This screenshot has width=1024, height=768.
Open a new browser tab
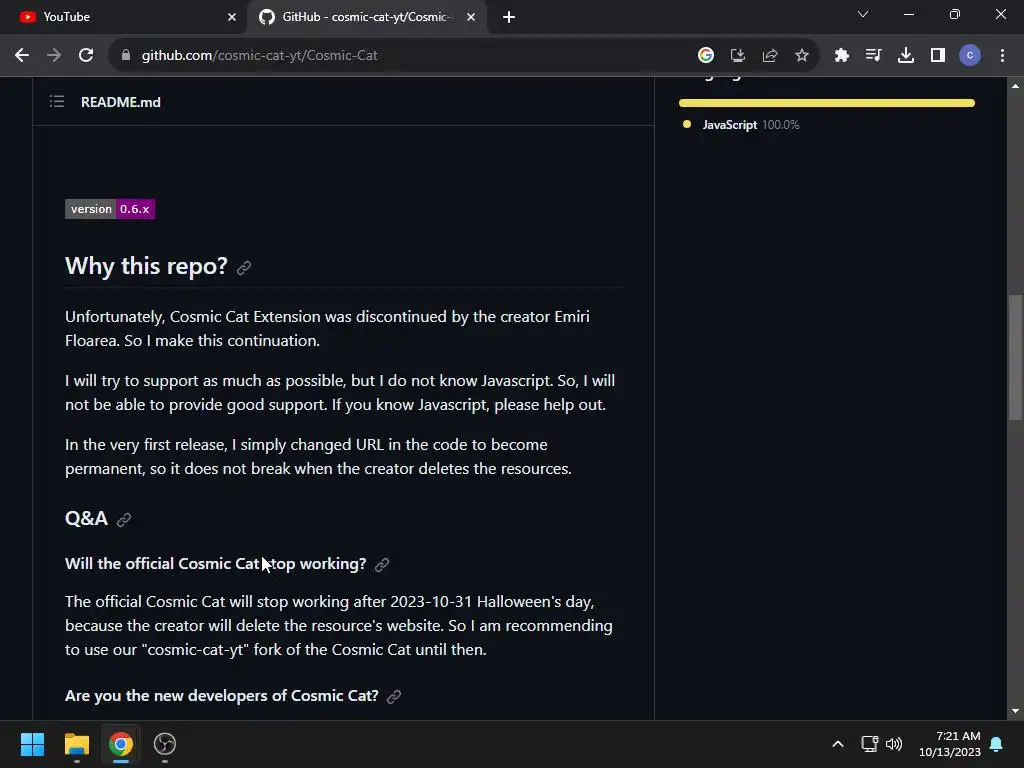509,17
